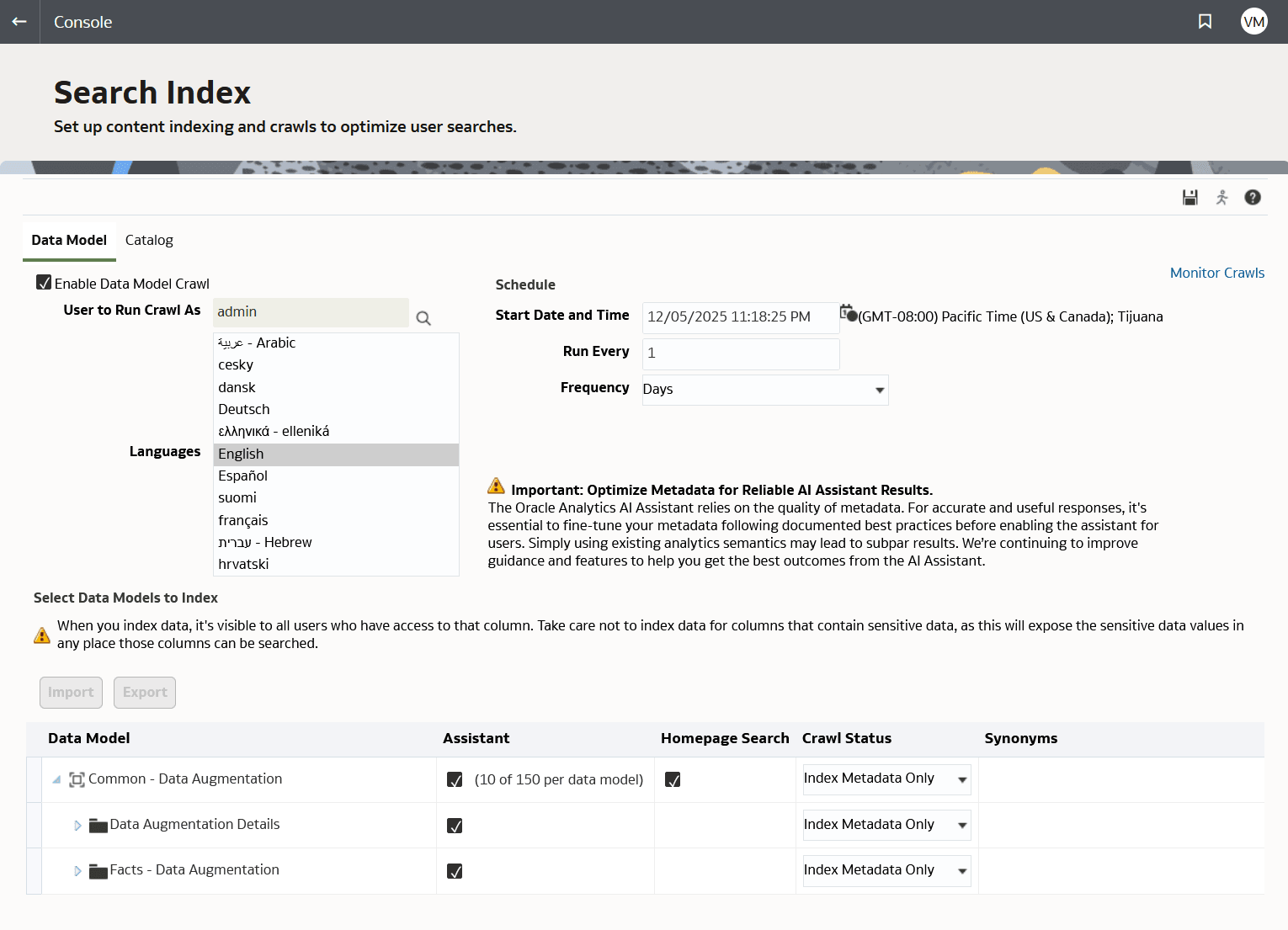Select cesky in the Languages list
The width and height of the screenshot is (1288, 930).
tap(336, 365)
